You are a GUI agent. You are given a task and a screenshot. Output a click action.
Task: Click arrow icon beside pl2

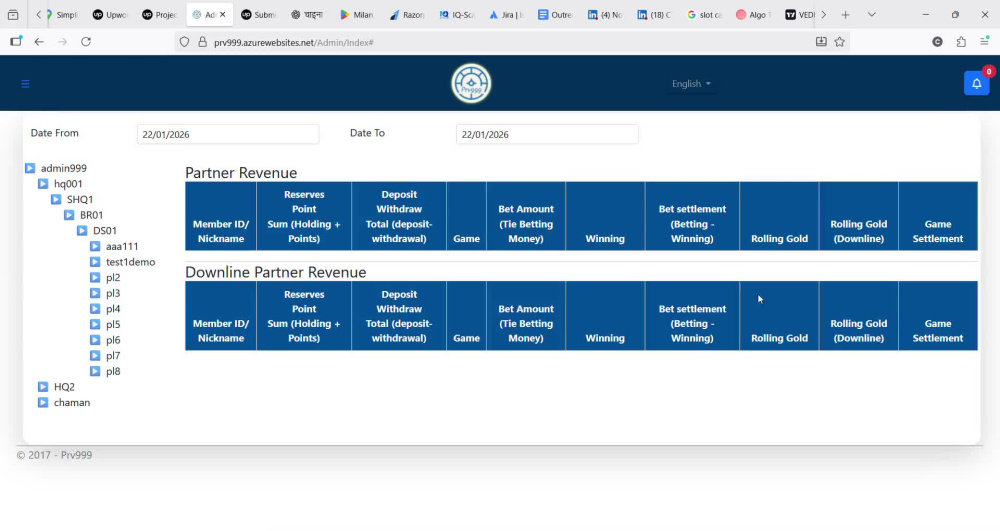(95, 277)
